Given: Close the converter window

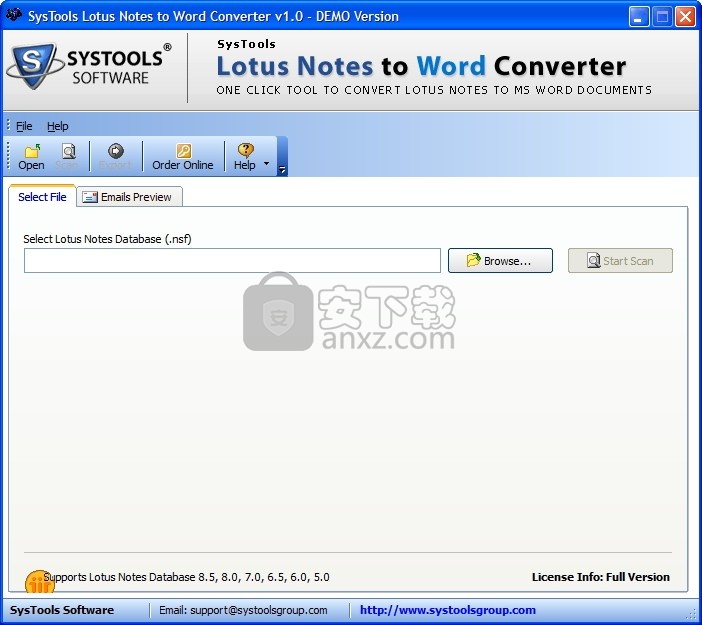Looking at the screenshot, I should 685,17.
